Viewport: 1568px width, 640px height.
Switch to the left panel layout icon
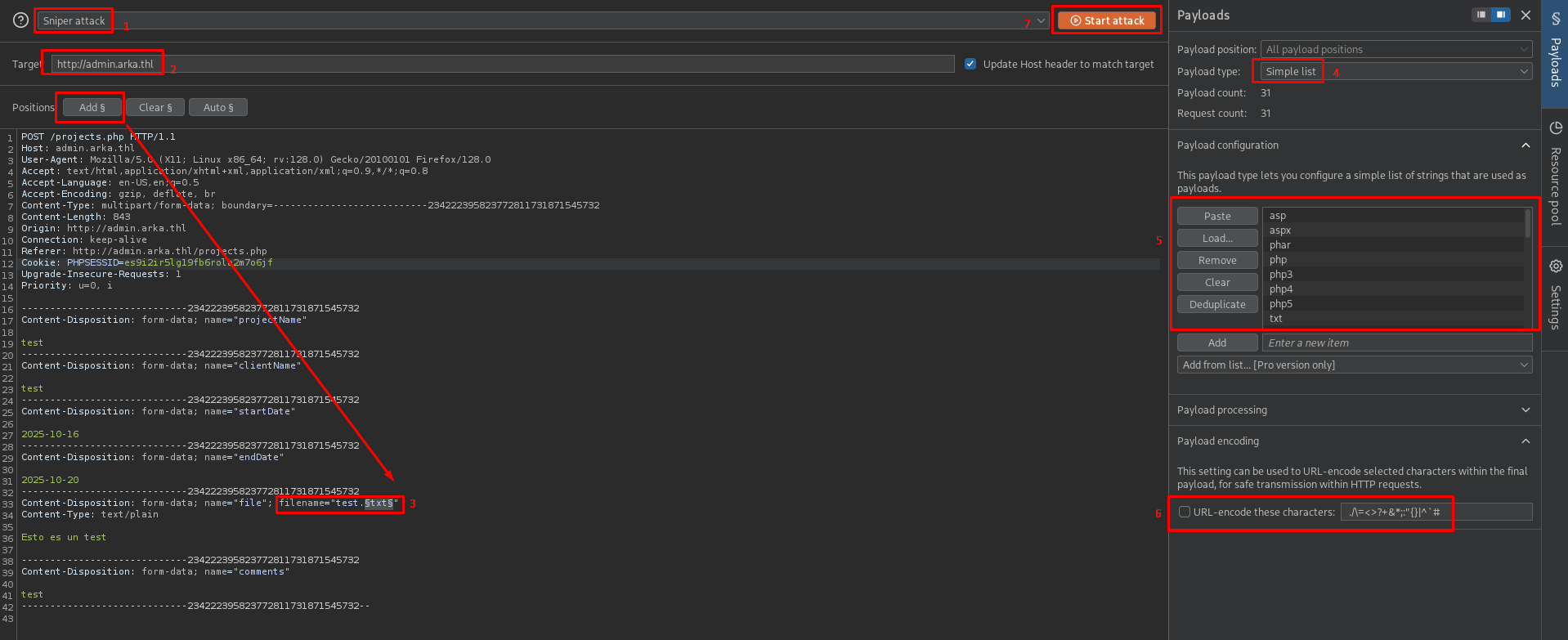1481,15
